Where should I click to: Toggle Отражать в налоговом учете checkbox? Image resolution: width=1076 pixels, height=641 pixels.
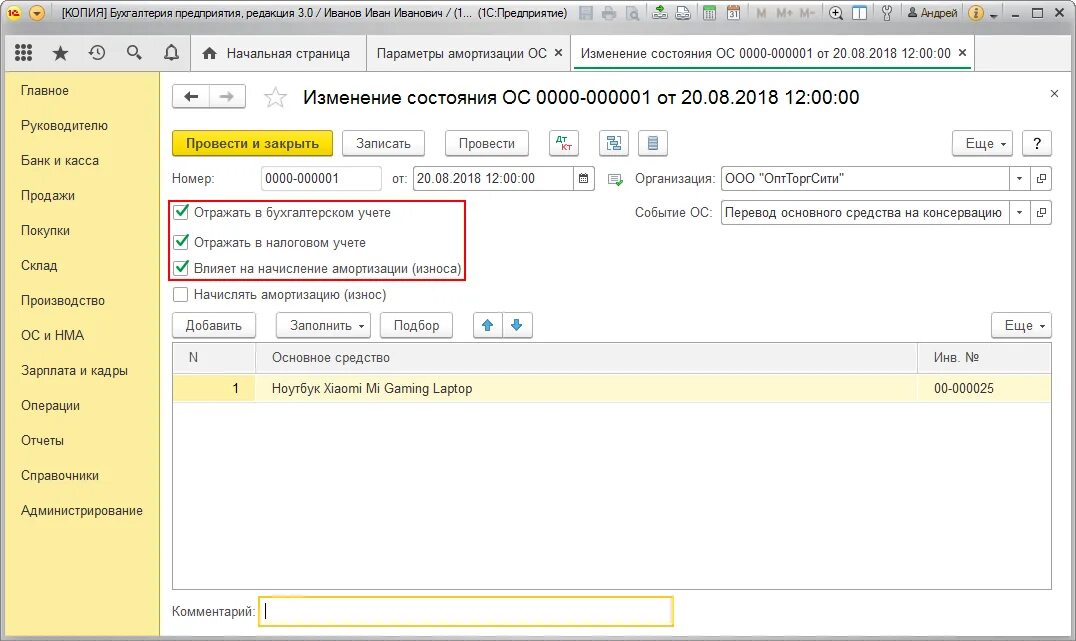(x=181, y=242)
